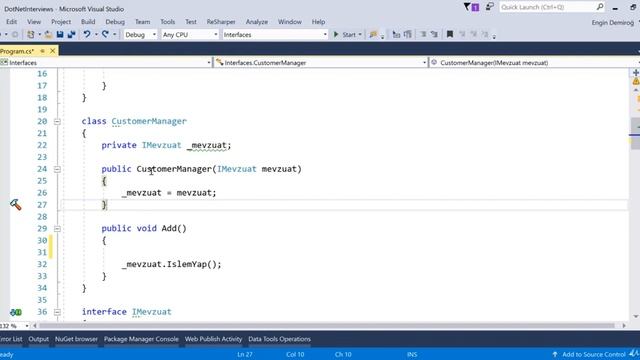The image size is (640, 360).
Task: Click the decrease indent toolbar icon
Action: tap(396, 35)
